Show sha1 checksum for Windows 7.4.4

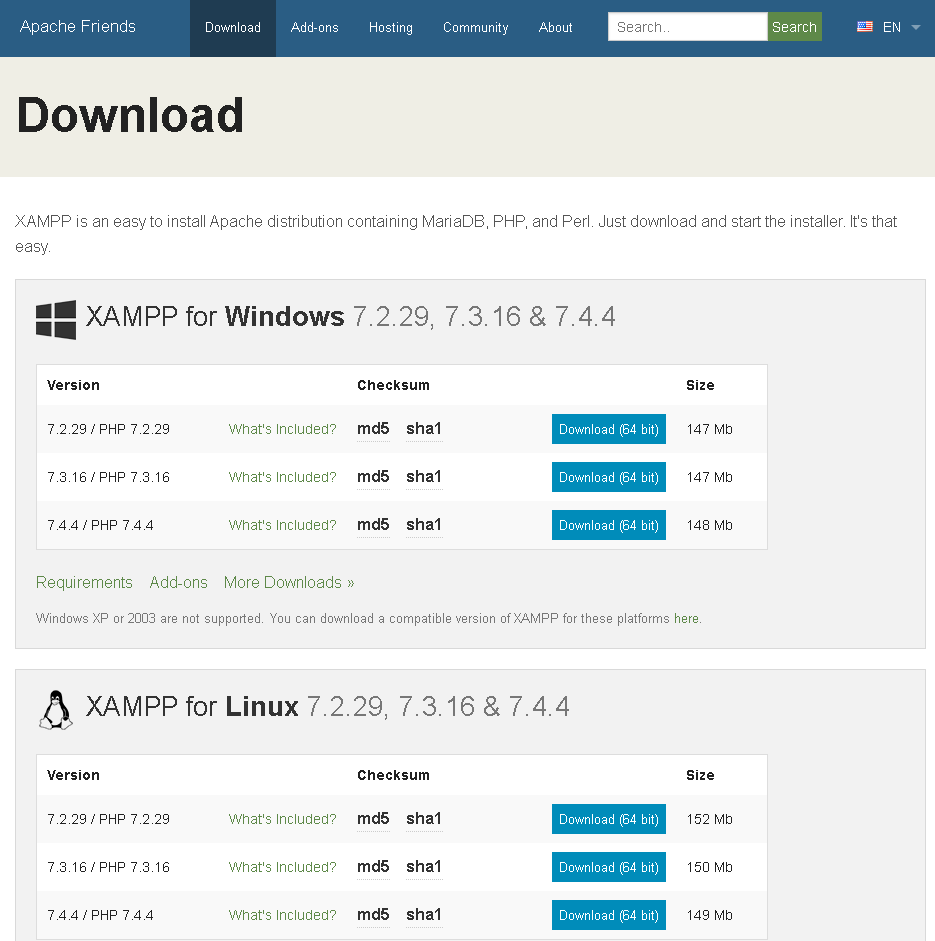tap(424, 525)
